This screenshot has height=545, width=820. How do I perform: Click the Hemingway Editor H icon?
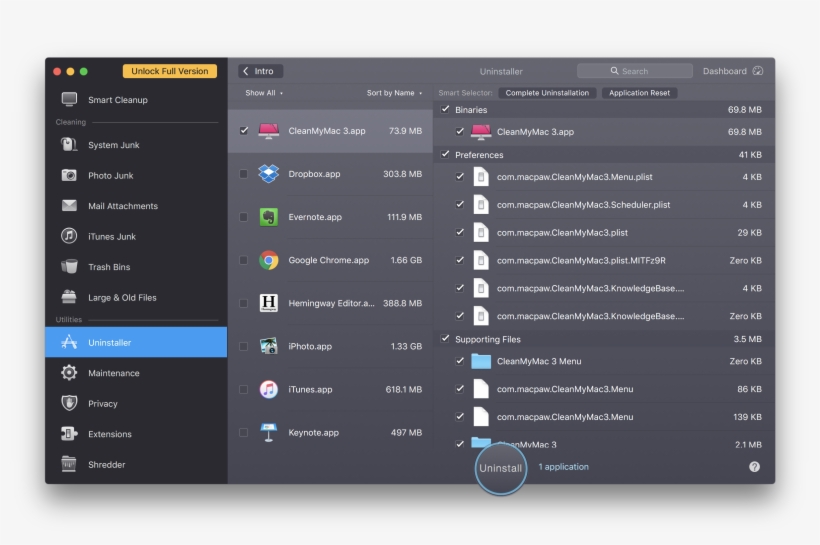click(269, 303)
